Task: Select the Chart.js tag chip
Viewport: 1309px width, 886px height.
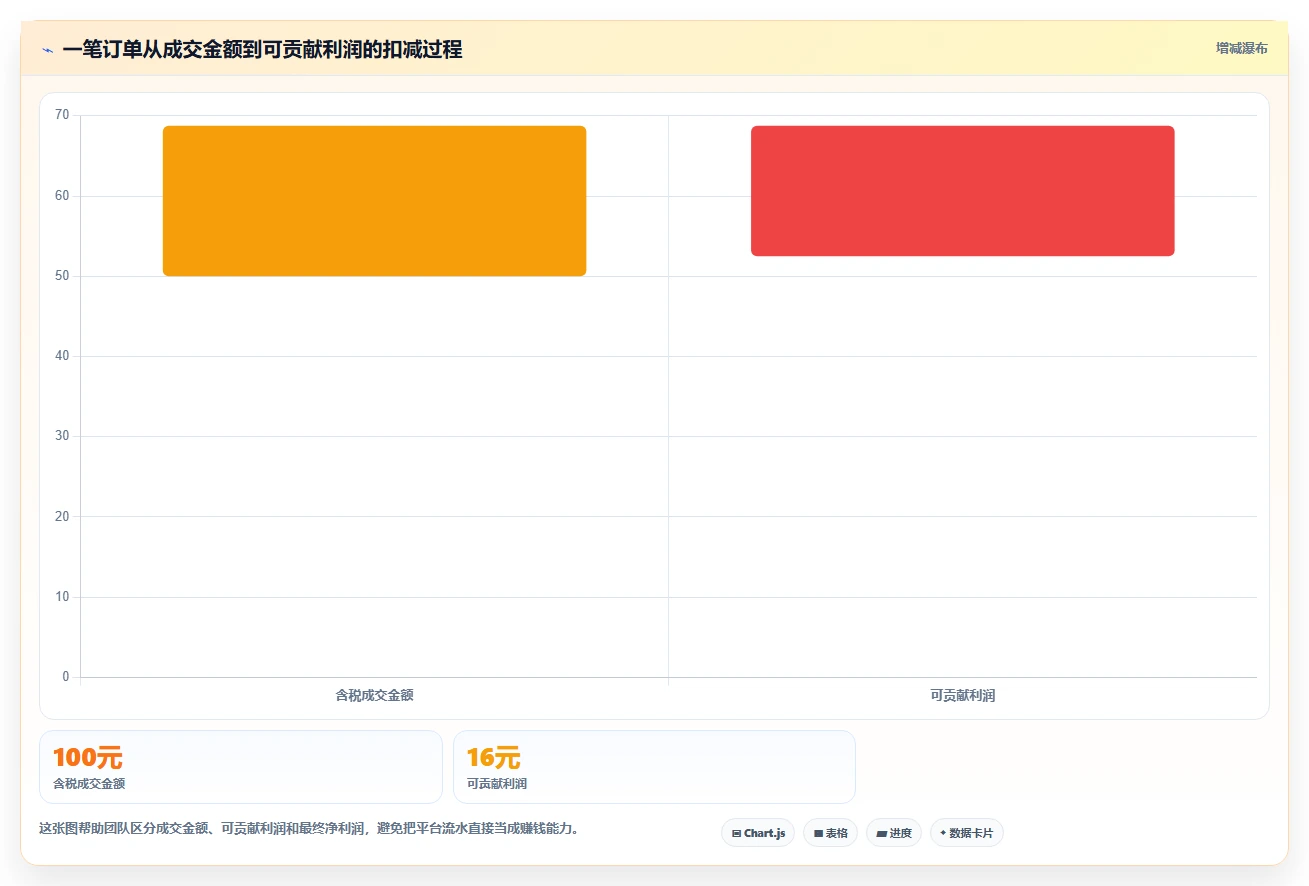Action: coord(758,833)
